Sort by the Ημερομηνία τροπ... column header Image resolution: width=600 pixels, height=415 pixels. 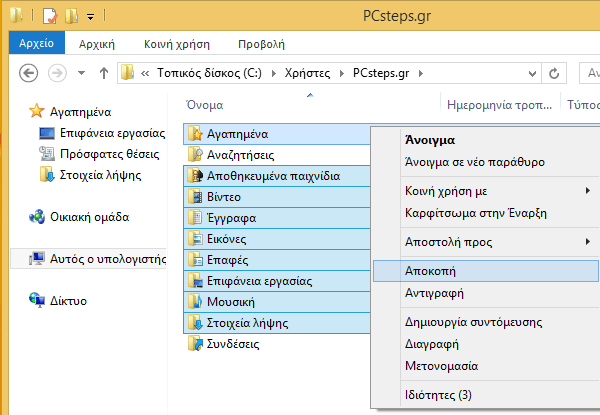point(499,105)
